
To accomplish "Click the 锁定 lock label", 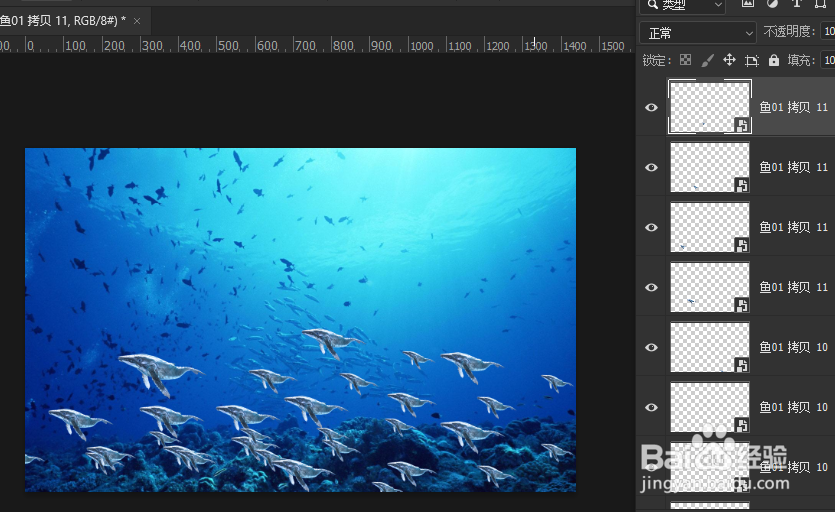I will click(x=657, y=60).
